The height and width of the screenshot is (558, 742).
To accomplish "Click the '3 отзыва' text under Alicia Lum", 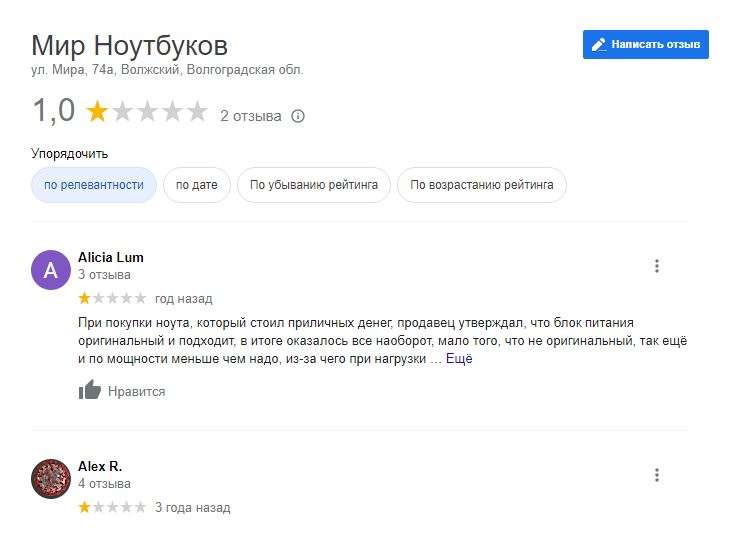I will [104, 275].
